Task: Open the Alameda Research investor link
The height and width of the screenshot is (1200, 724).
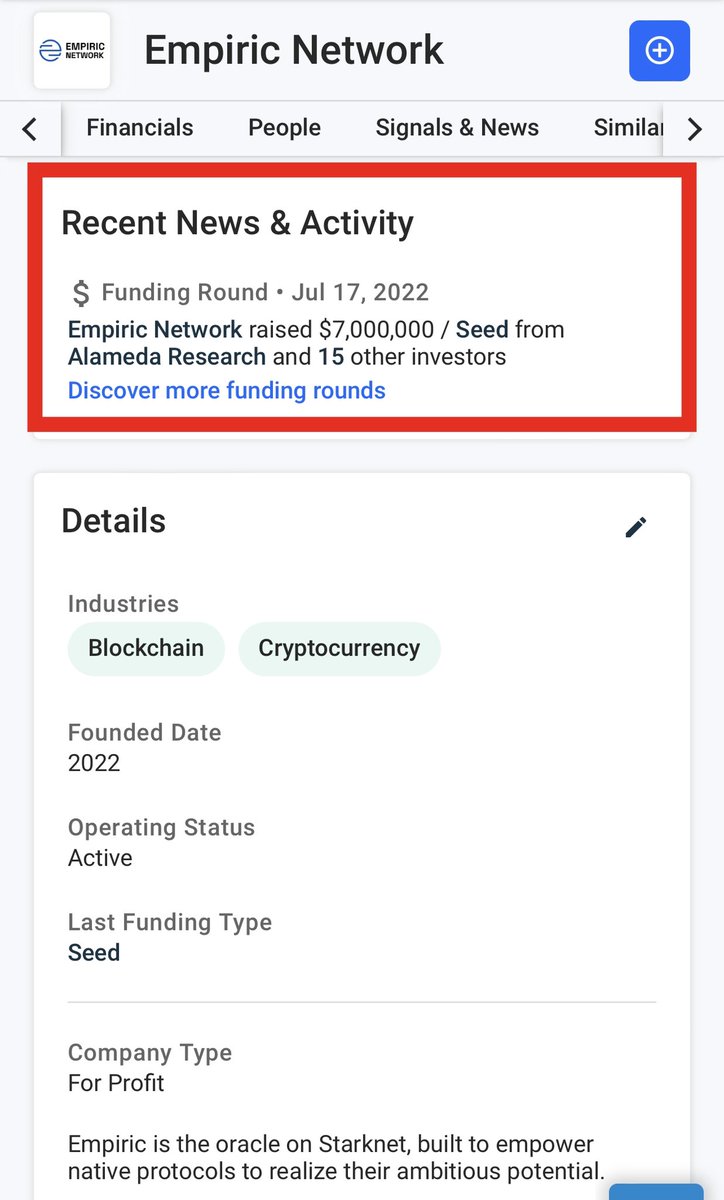Action: pos(167,357)
